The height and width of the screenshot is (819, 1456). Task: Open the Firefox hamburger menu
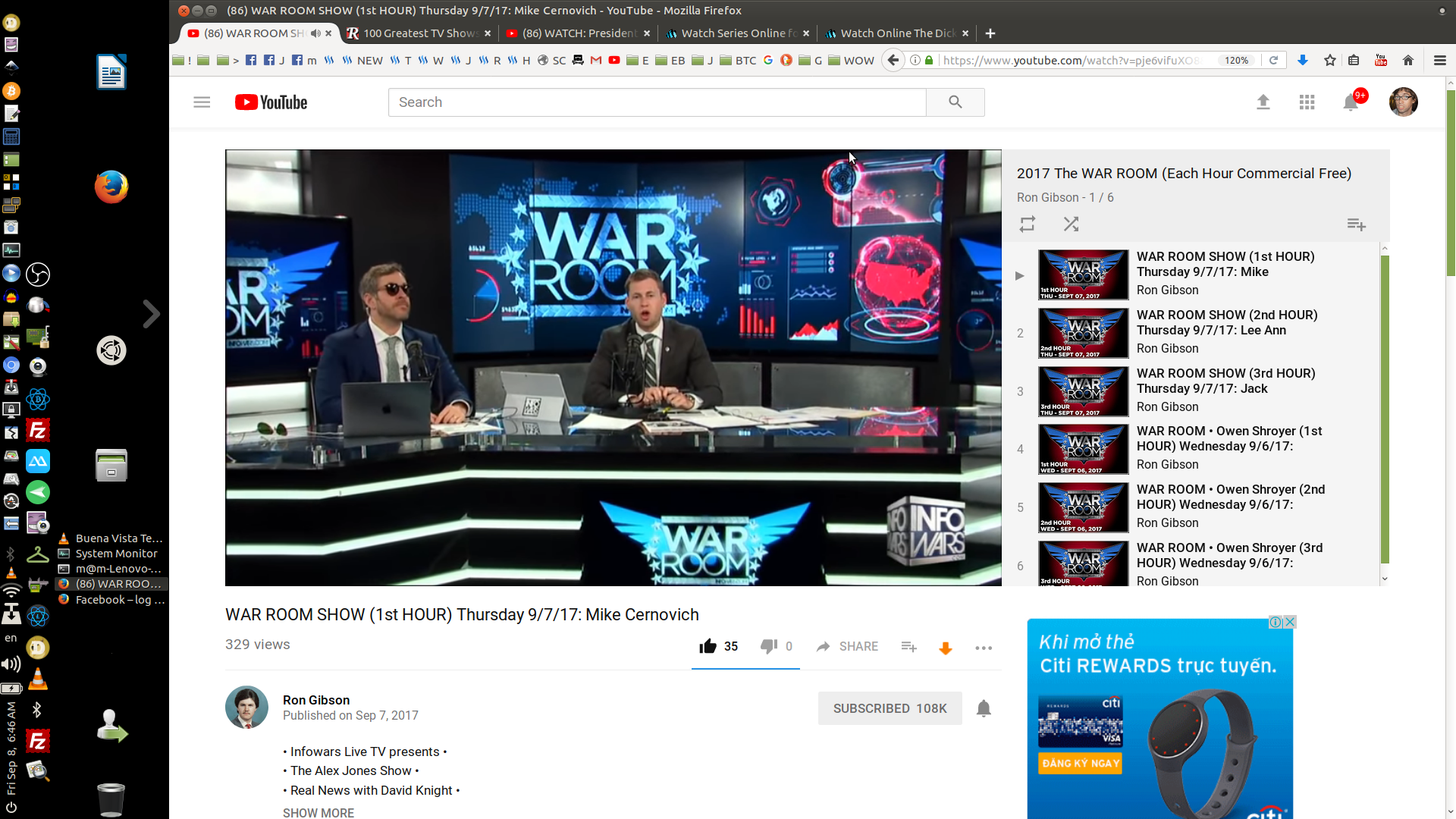point(1440,60)
